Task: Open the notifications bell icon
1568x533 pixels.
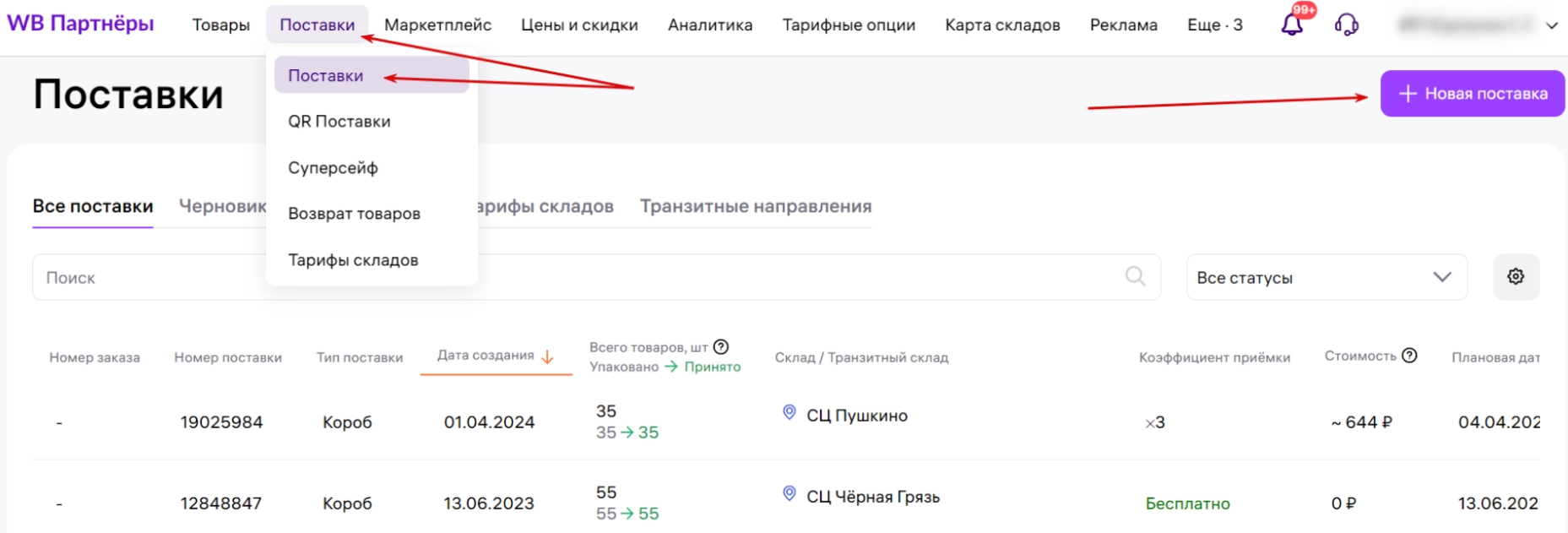Action: click(x=1292, y=24)
